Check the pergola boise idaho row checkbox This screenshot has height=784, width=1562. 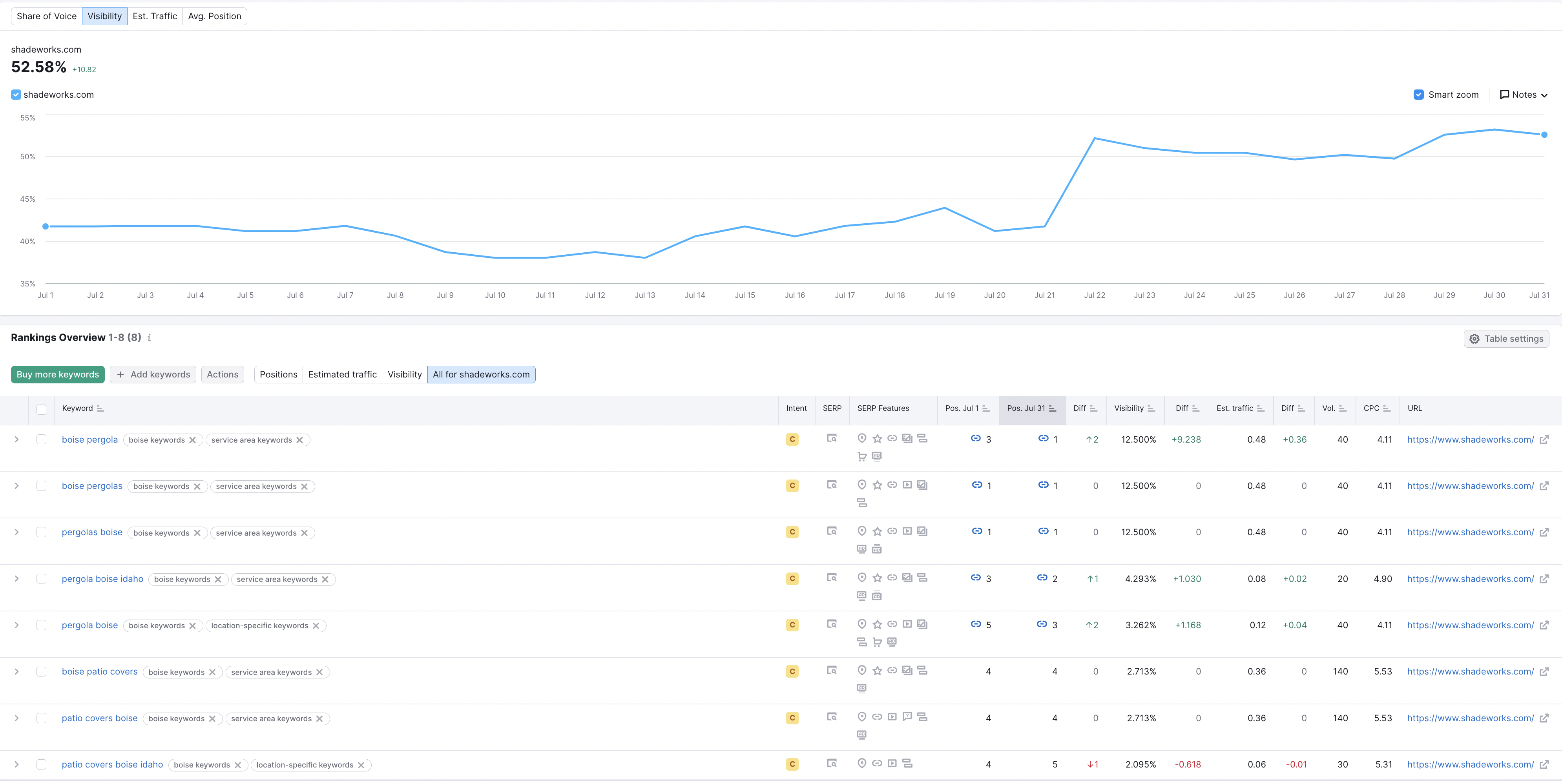point(41,579)
